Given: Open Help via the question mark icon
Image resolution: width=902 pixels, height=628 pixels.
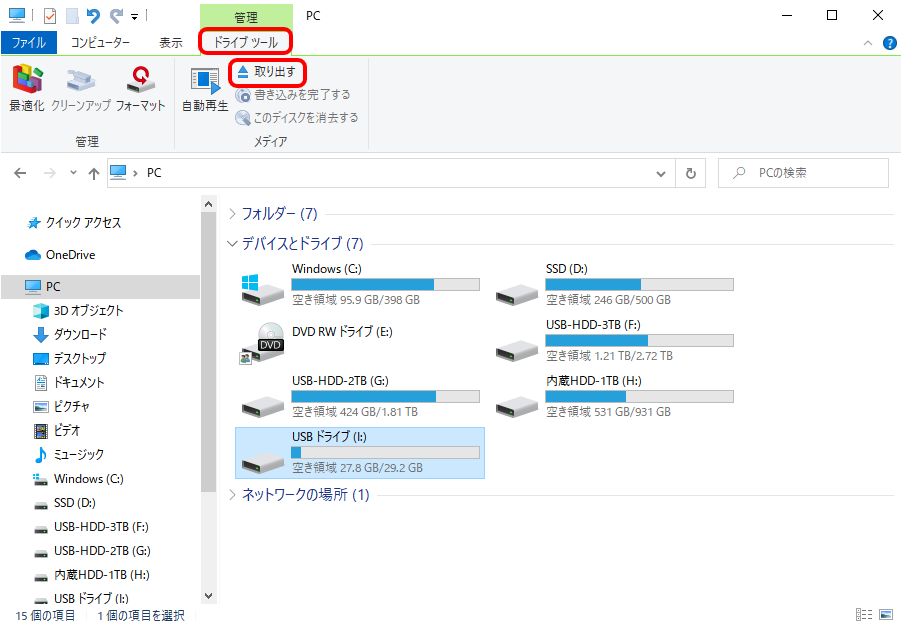Looking at the screenshot, I should (x=889, y=42).
